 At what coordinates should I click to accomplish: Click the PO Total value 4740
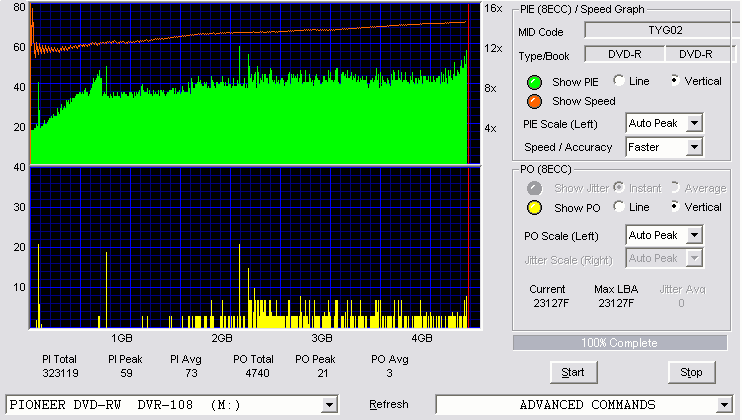click(257, 373)
